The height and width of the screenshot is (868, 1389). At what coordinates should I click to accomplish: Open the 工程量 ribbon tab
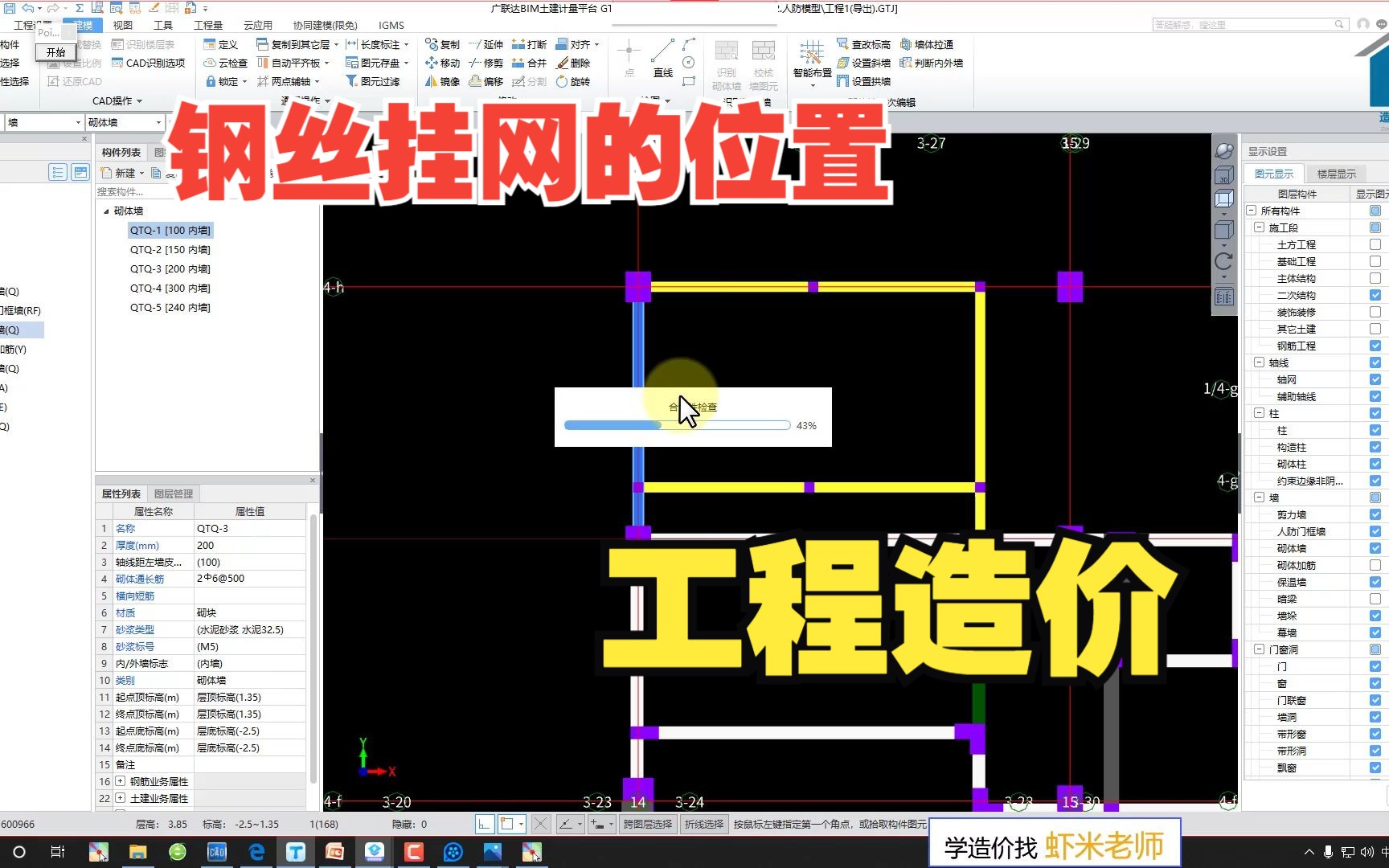click(208, 25)
